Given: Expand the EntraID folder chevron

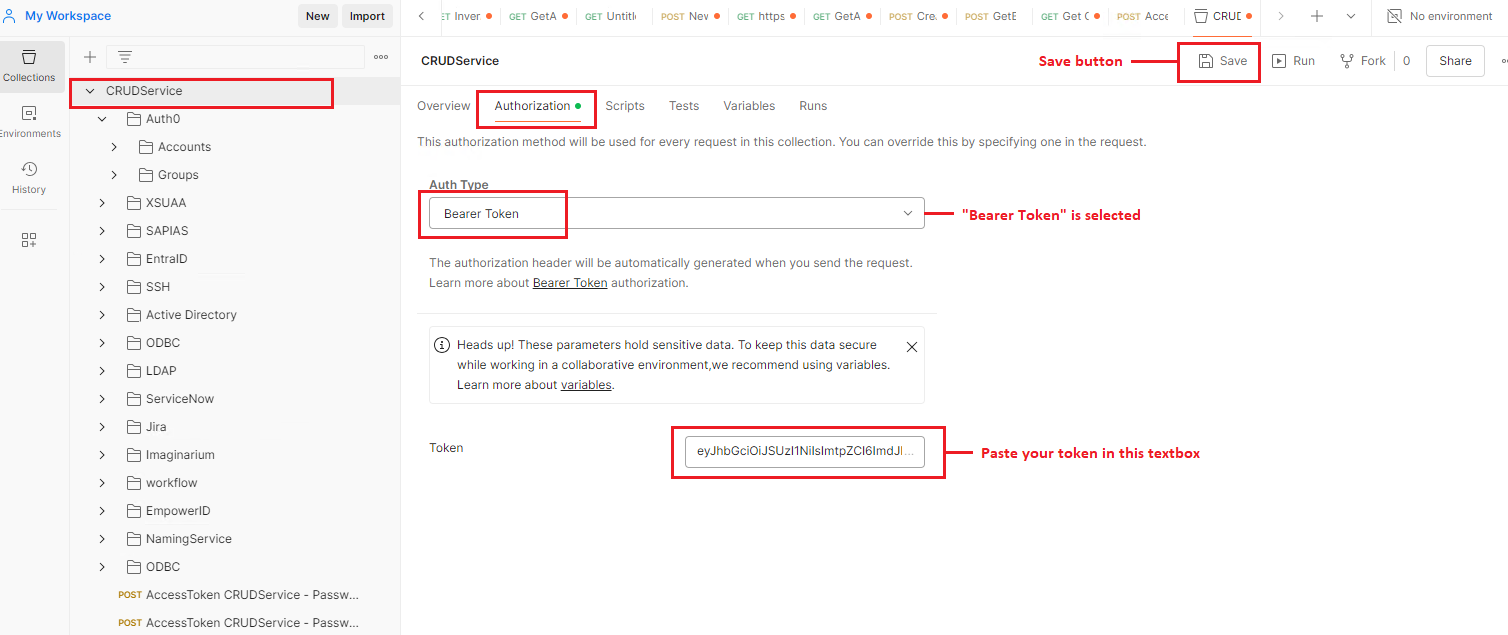Looking at the screenshot, I should coord(102,259).
